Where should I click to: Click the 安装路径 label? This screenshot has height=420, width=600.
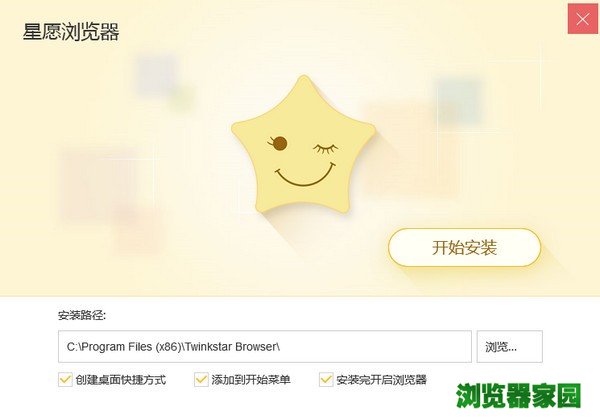coord(82,316)
